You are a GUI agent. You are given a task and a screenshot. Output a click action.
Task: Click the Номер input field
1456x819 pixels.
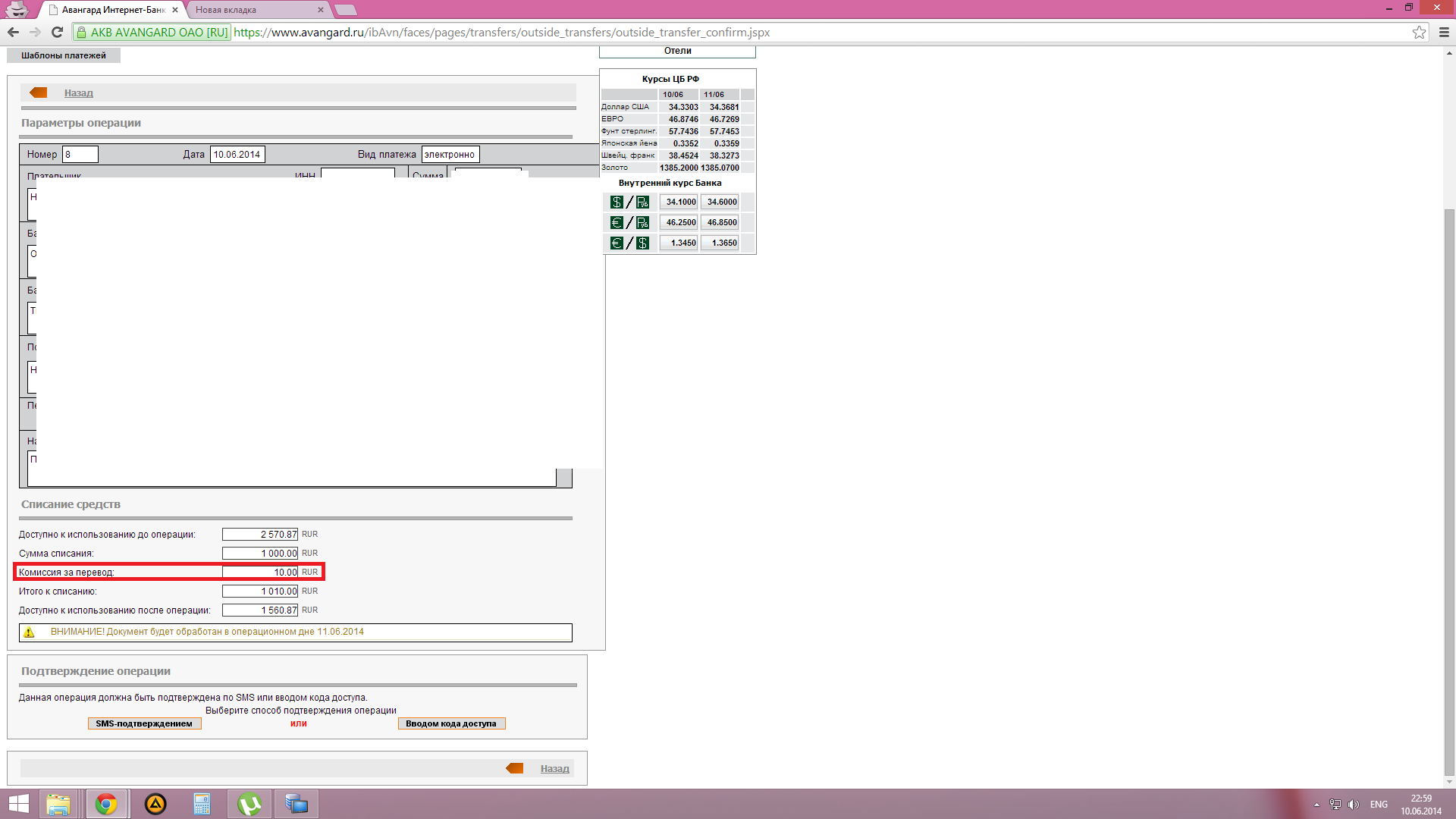tap(80, 155)
